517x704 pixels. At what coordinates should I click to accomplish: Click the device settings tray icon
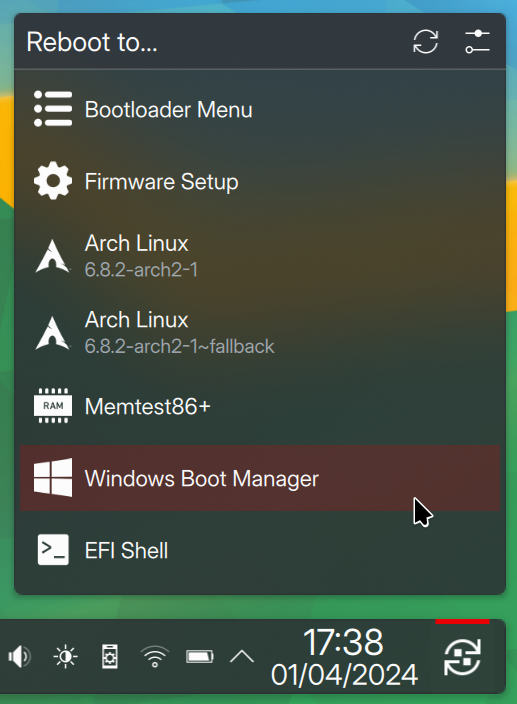click(x=110, y=657)
